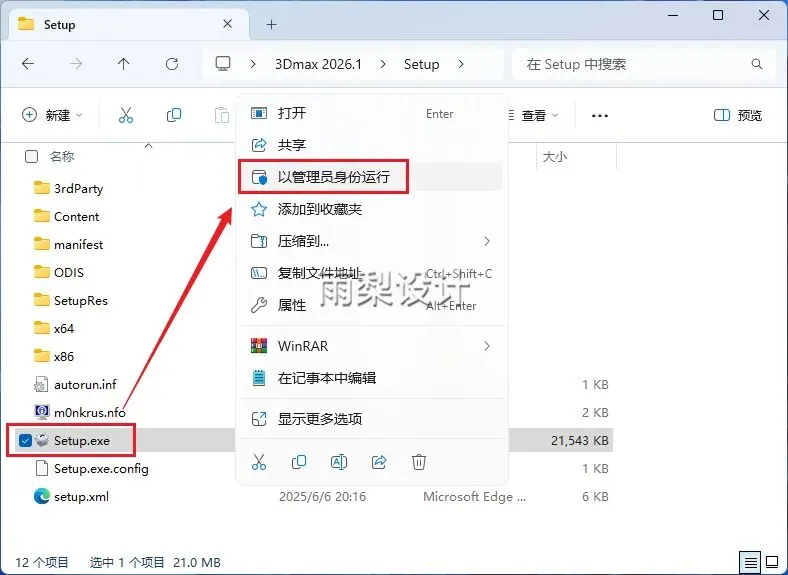Choose 属性 from context menu
The width and height of the screenshot is (788, 575).
click(x=372, y=305)
